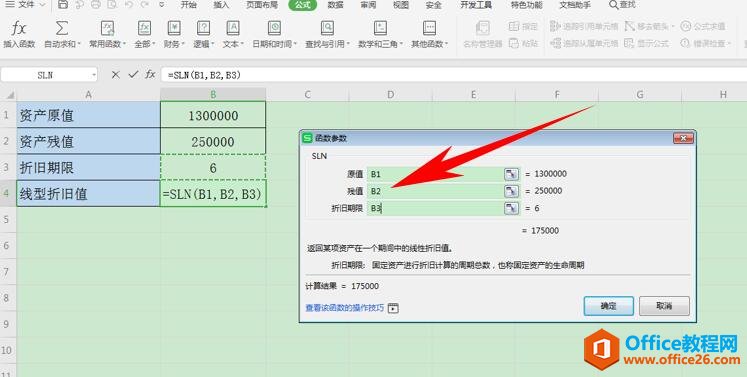
Task: Select the column C header
Action: click(307, 94)
